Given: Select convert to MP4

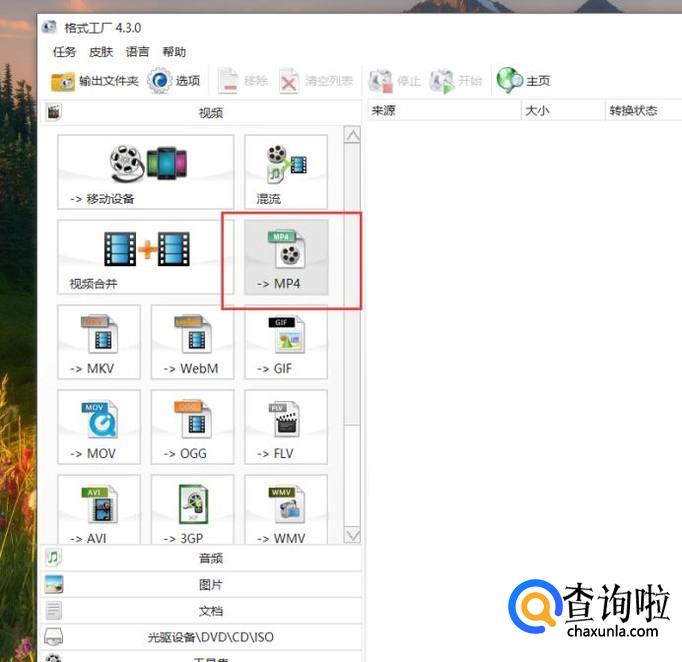Looking at the screenshot, I should click(286, 257).
